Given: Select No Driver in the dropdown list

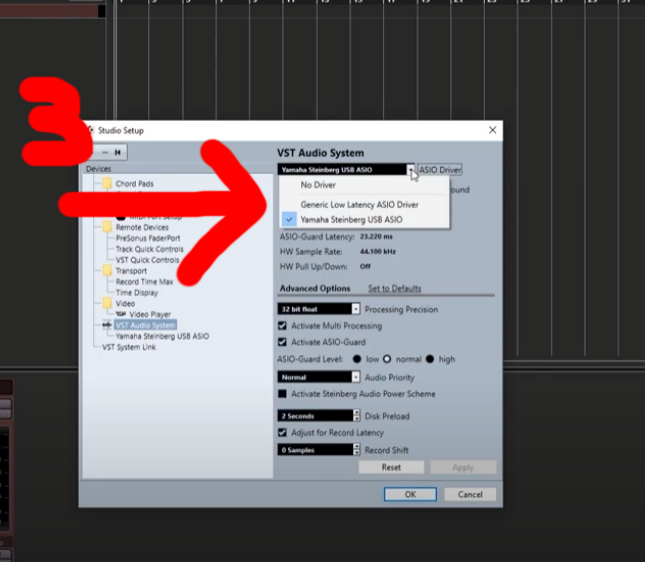Looking at the screenshot, I should tap(318, 185).
